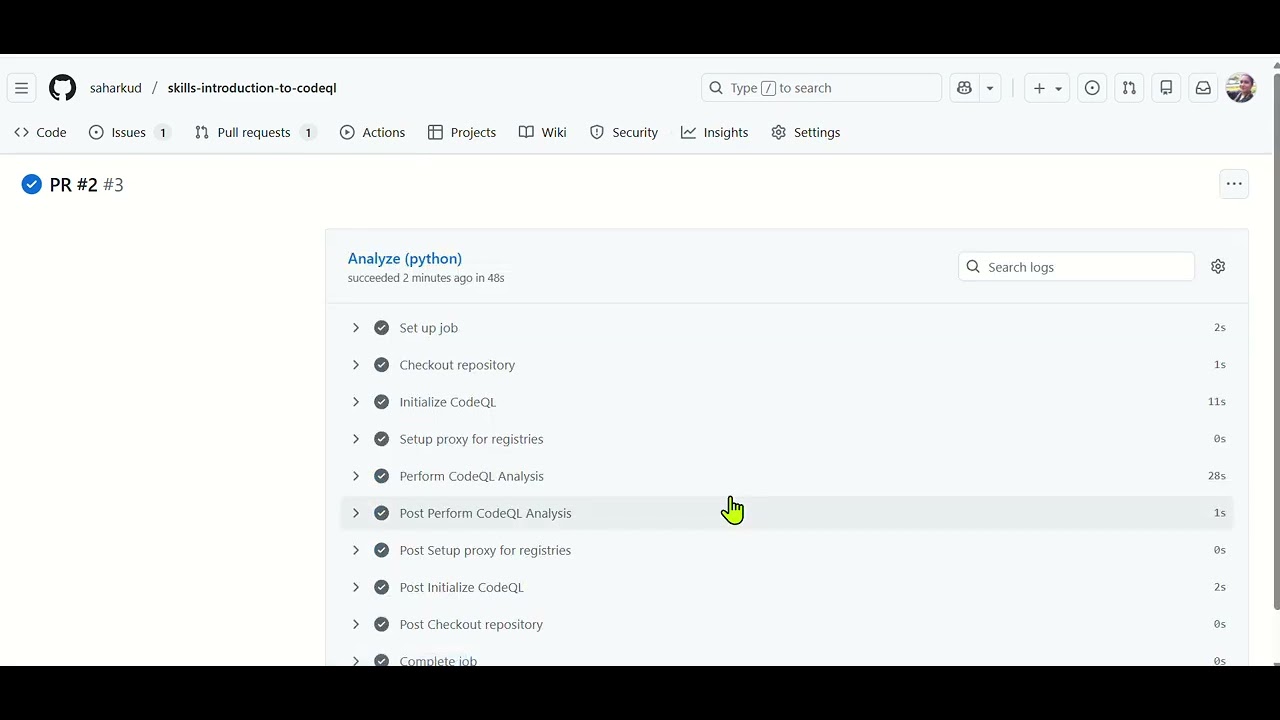
Task: Switch to the Actions tab
Action: pyautogui.click(x=372, y=132)
